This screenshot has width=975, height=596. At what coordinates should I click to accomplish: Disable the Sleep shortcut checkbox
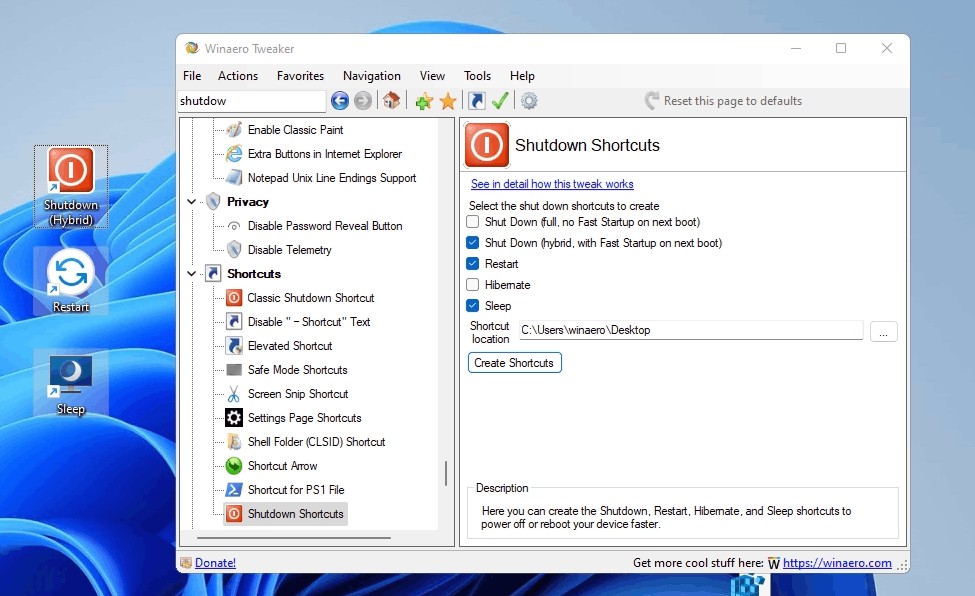coord(472,305)
